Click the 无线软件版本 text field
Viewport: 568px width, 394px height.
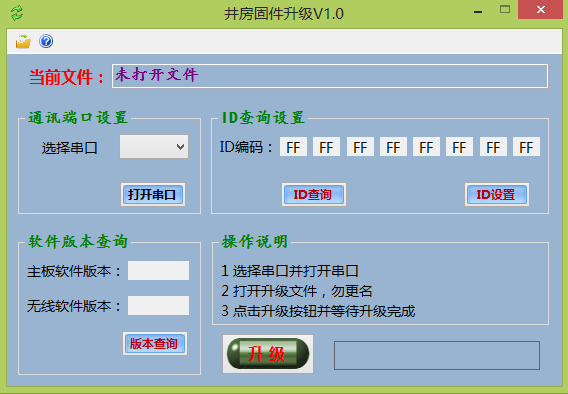click(158, 305)
